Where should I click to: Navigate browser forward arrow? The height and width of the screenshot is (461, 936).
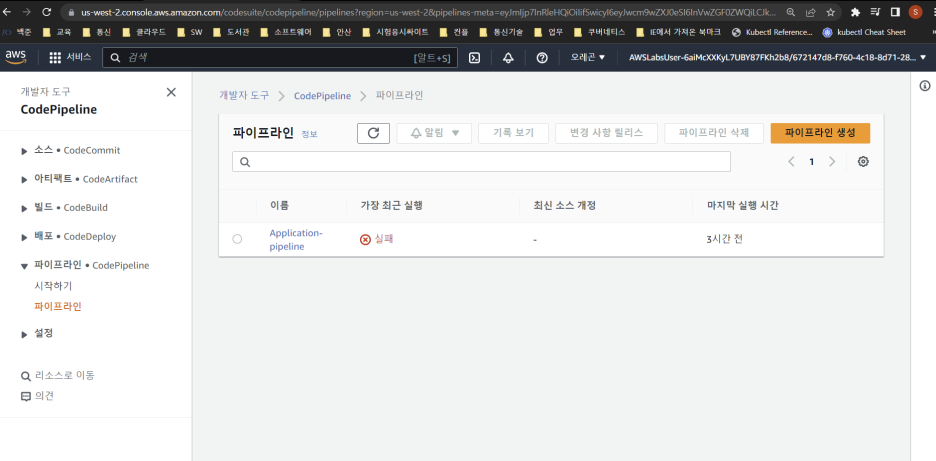[26, 11]
